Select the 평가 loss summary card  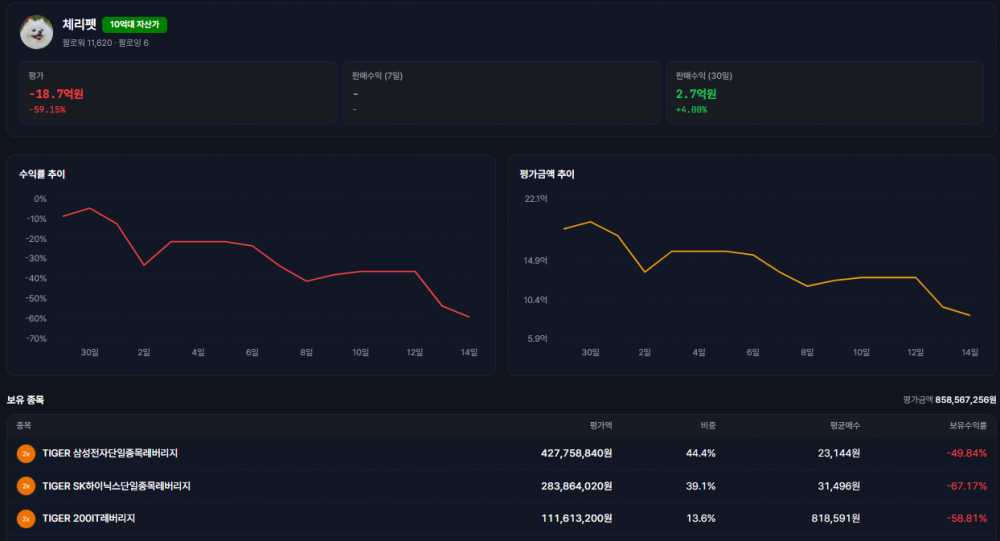(177, 93)
